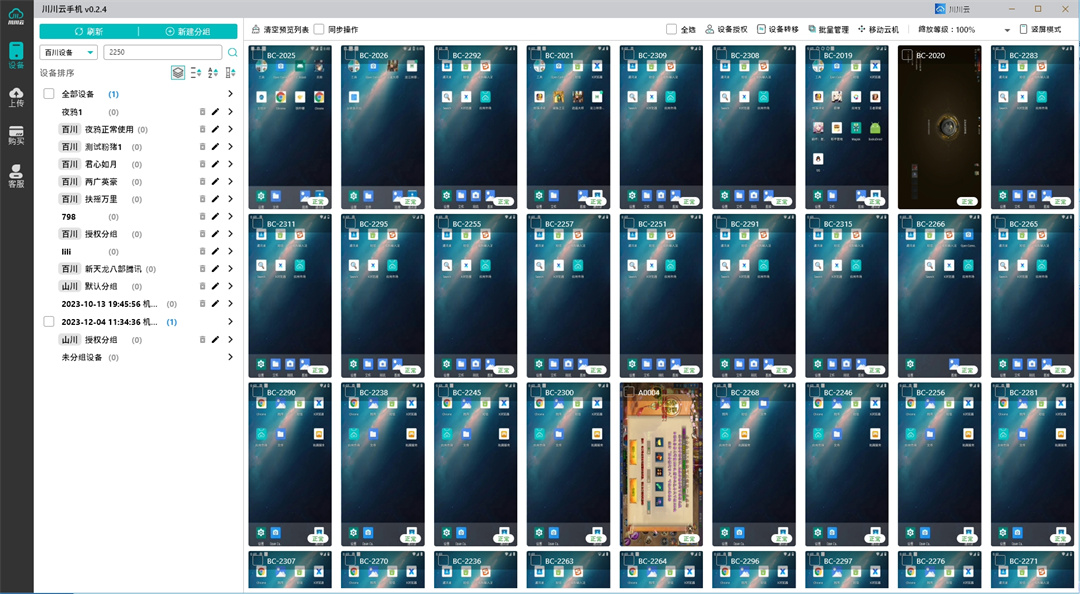The height and width of the screenshot is (594, 1080).
Task: Select the layered group view icon in 设备排序
Action: coord(177,73)
